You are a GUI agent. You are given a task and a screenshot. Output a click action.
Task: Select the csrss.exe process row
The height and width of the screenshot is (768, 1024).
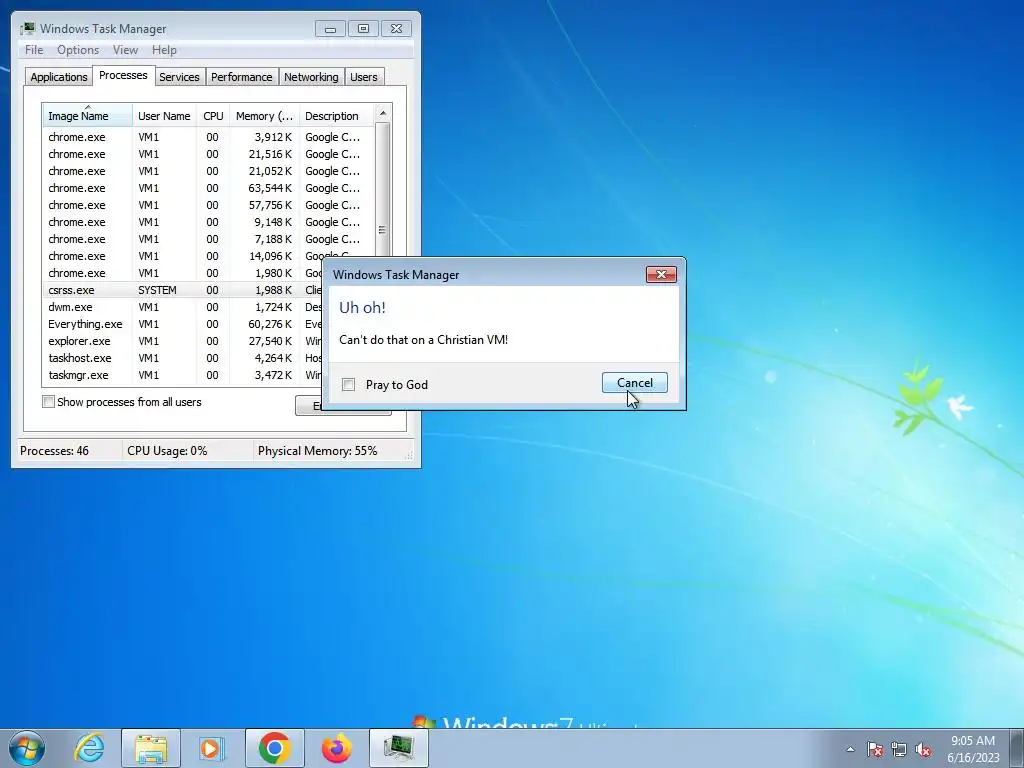pos(183,290)
